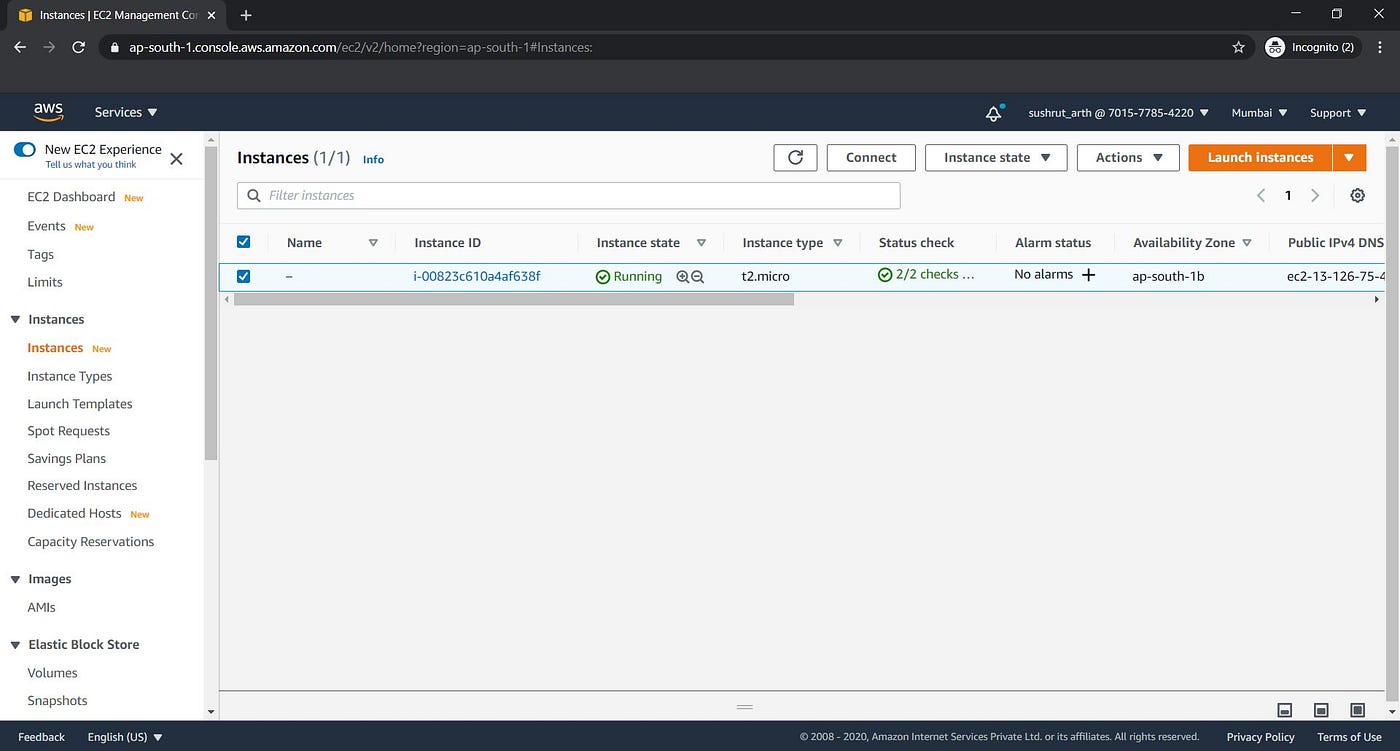Click the table horizontal scrollbar
1400x751 pixels.
click(513, 299)
